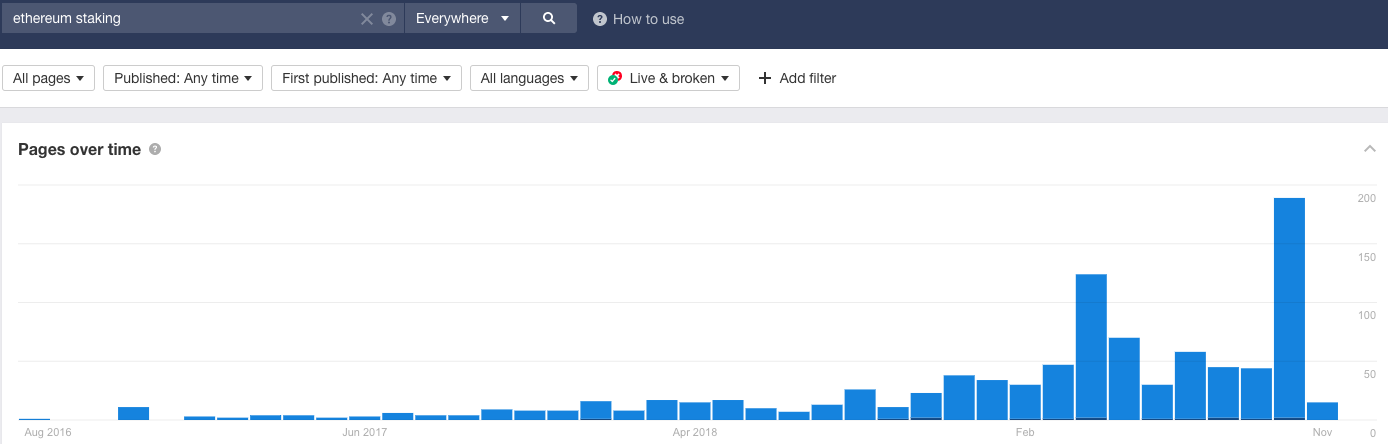Open the How to use link
The image size is (1388, 444).
pyautogui.click(x=648, y=19)
